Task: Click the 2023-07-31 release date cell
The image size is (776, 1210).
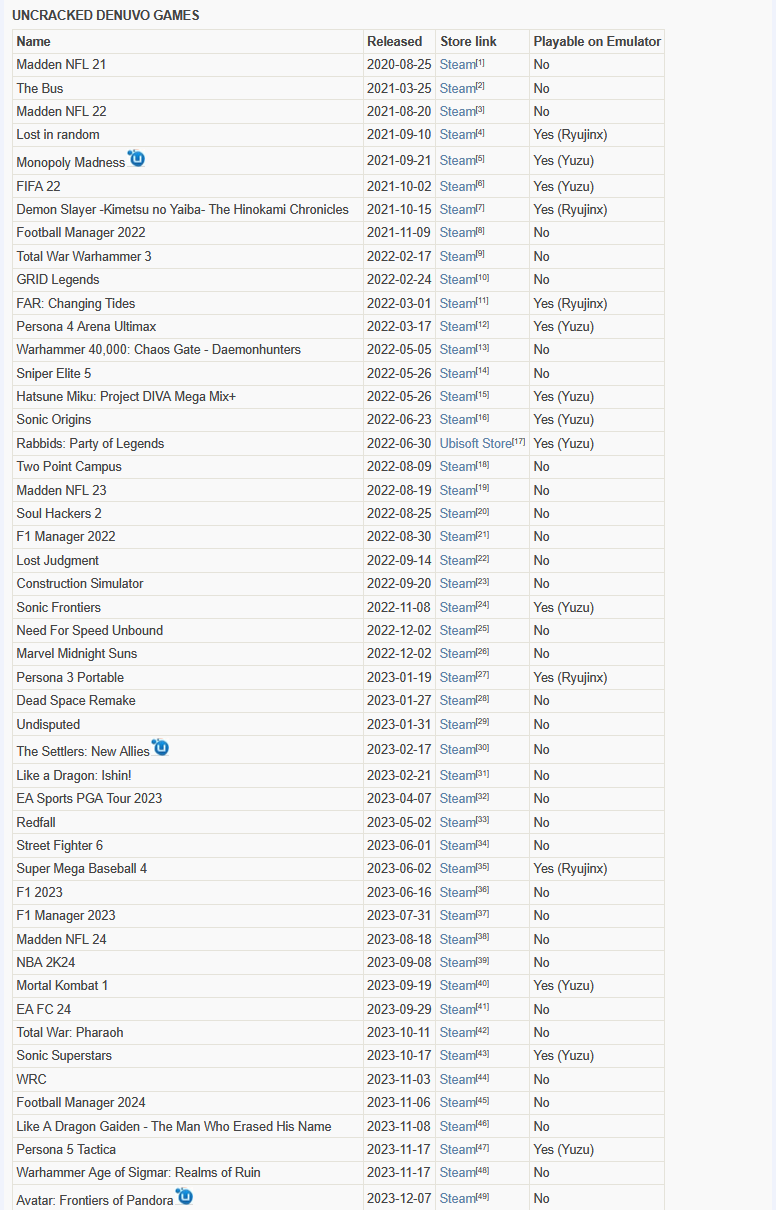Action: pyautogui.click(x=399, y=916)
